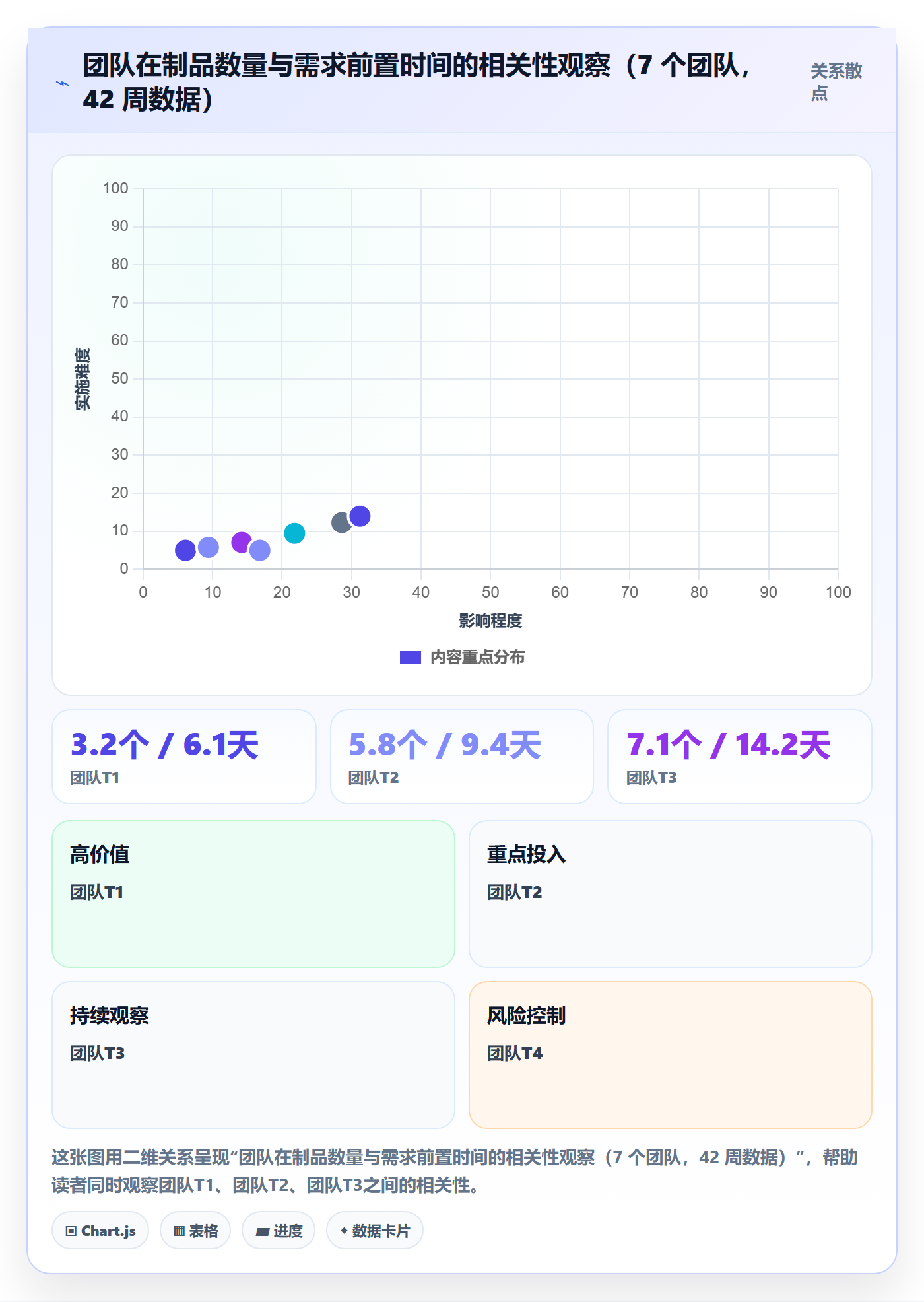Click the dark indigo point near x=6
The image size is (924, 1302).
(185, 550)
